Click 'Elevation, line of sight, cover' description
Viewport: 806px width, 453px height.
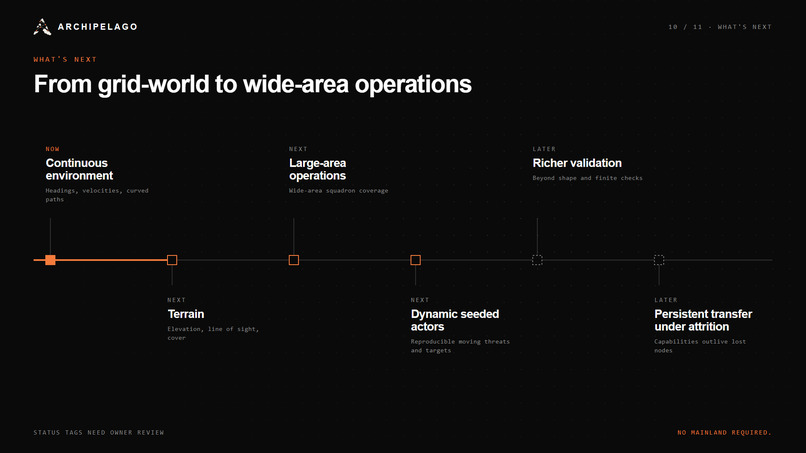(213, 333)
